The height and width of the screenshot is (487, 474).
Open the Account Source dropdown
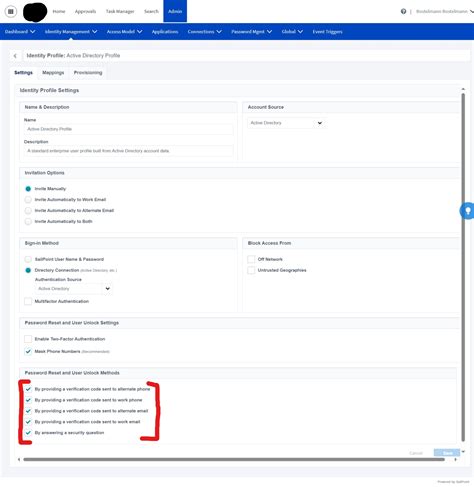click(x=286, y=123)
